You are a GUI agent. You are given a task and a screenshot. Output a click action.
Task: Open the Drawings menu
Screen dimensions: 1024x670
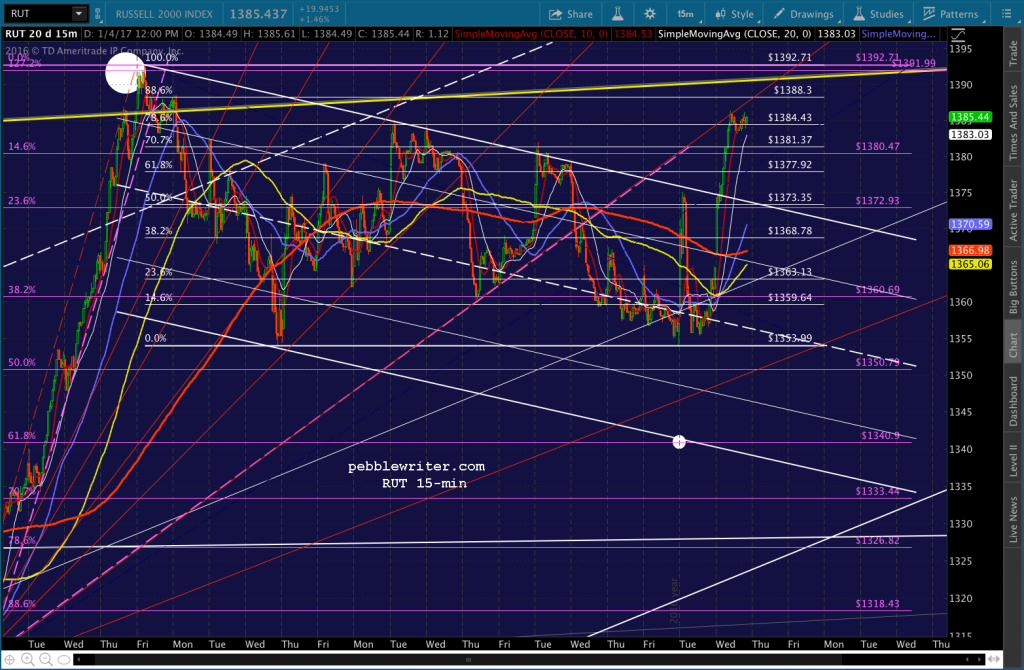pos(804,14)
